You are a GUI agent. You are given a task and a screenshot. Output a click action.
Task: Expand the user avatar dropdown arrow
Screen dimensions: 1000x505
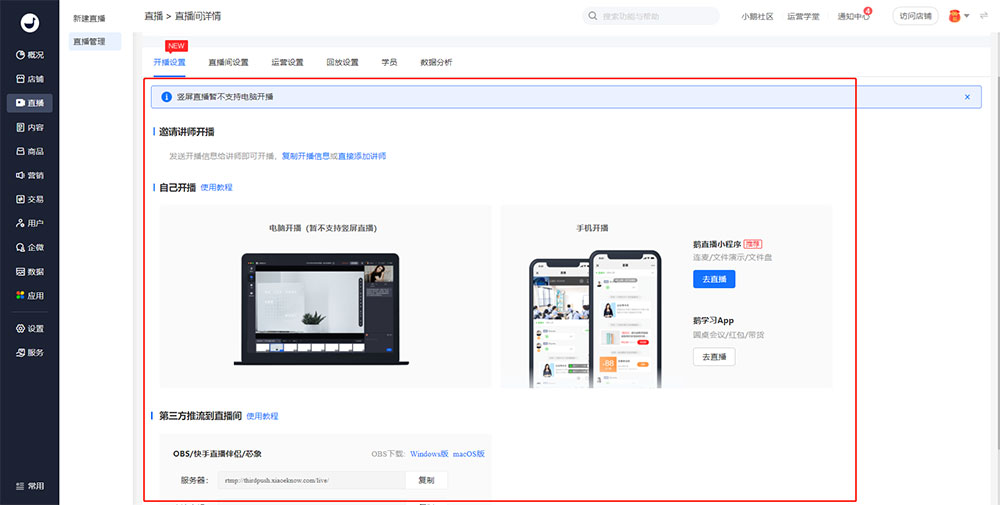tap(968, 16)
